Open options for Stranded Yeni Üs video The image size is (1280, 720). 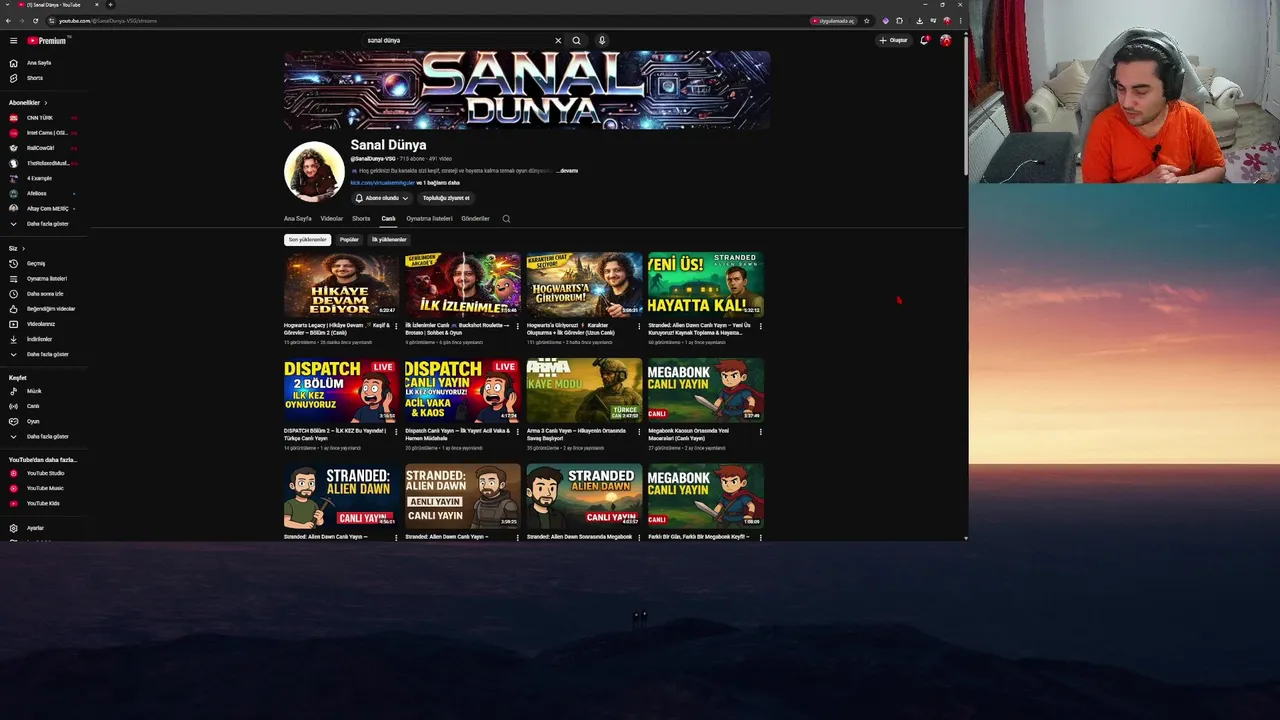760,326
